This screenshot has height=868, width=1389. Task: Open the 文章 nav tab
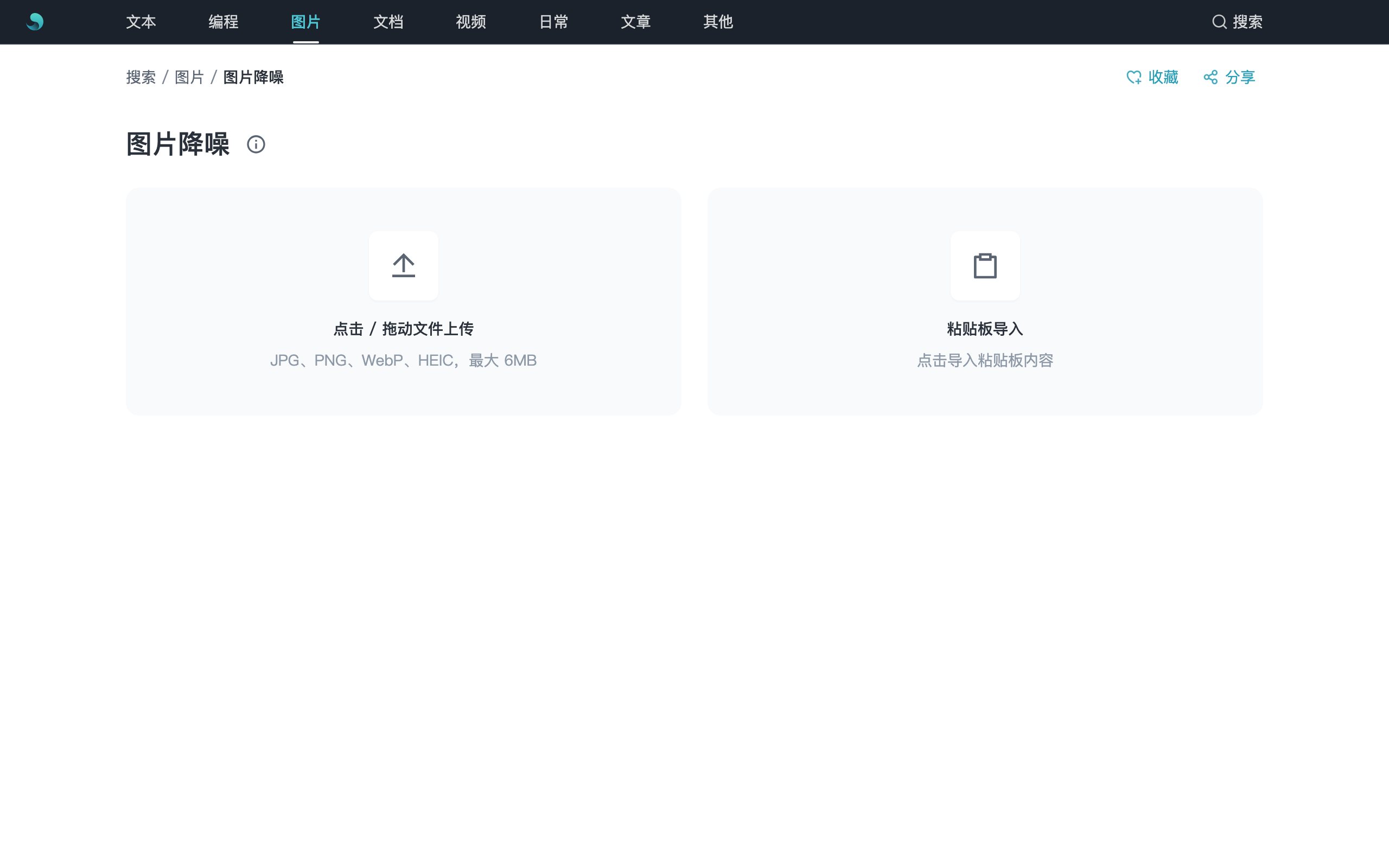(x=635, y=22)
